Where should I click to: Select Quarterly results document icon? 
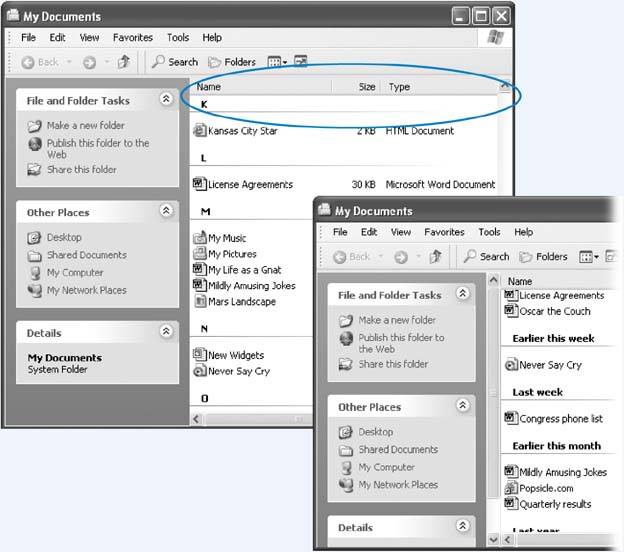pyautogui.click(x=511, y=503)
